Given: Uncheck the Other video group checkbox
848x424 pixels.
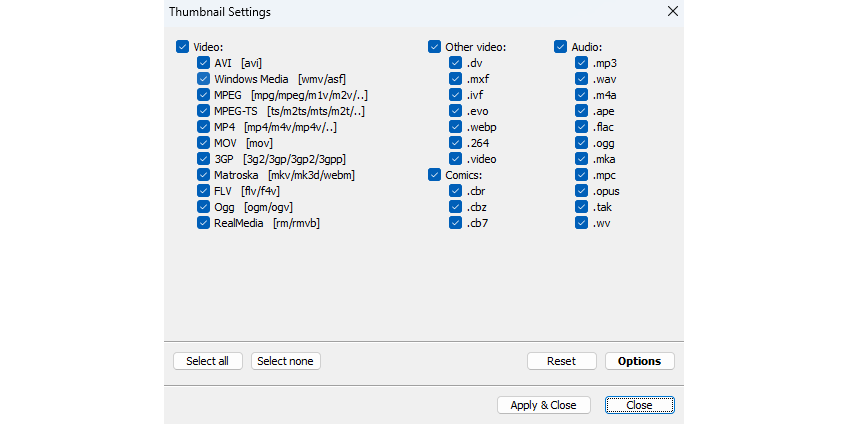Looking at the screenshot, I should click(x=434, y=47).
